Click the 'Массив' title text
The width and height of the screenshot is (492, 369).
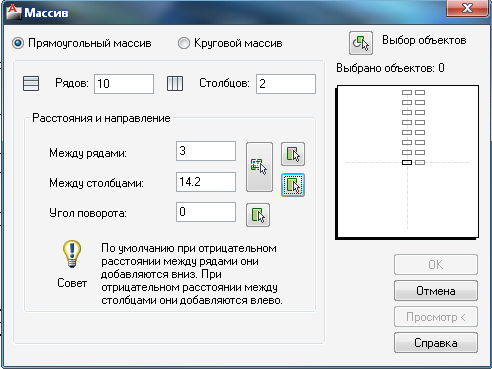click(x=46, y=13)
